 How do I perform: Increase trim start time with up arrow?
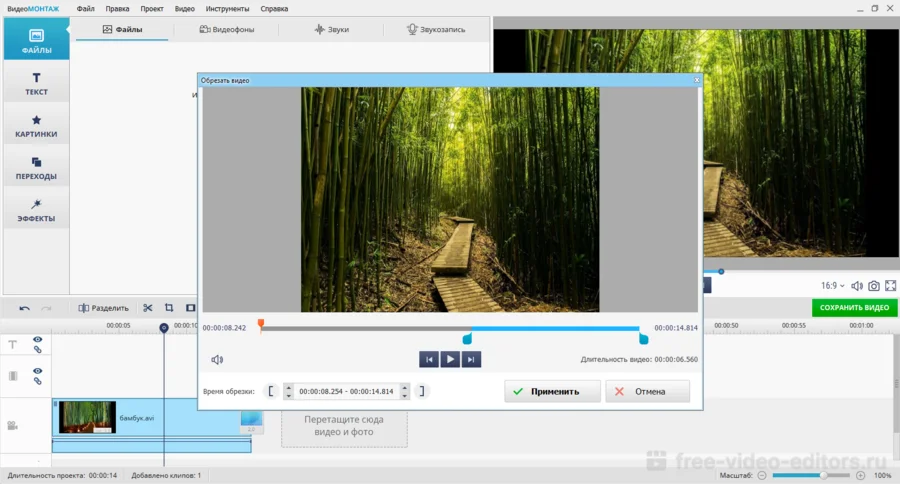tap(289, 388)
